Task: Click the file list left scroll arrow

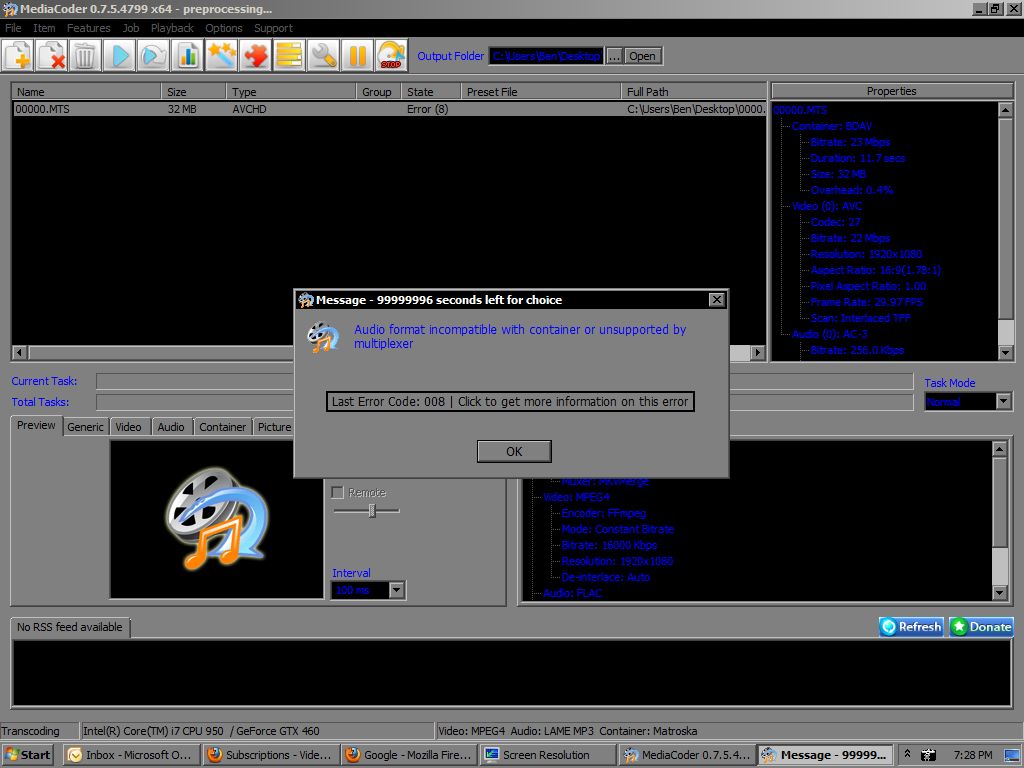Action: point(20,353)
